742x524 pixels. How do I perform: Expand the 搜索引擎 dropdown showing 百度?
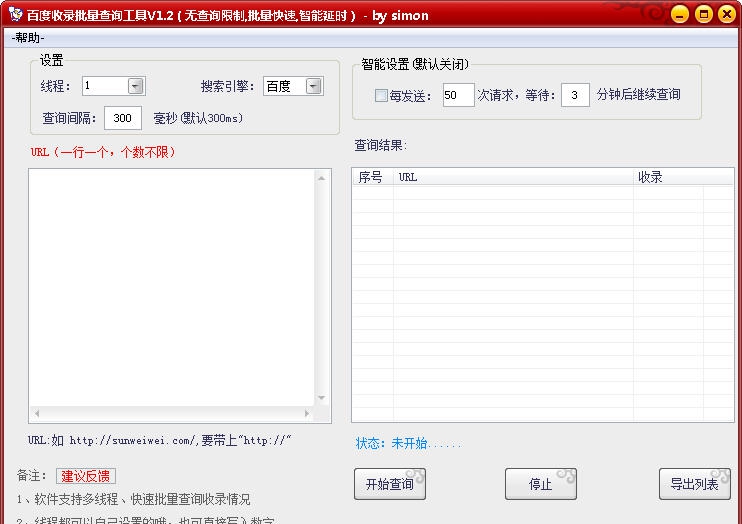pos(314,86)
